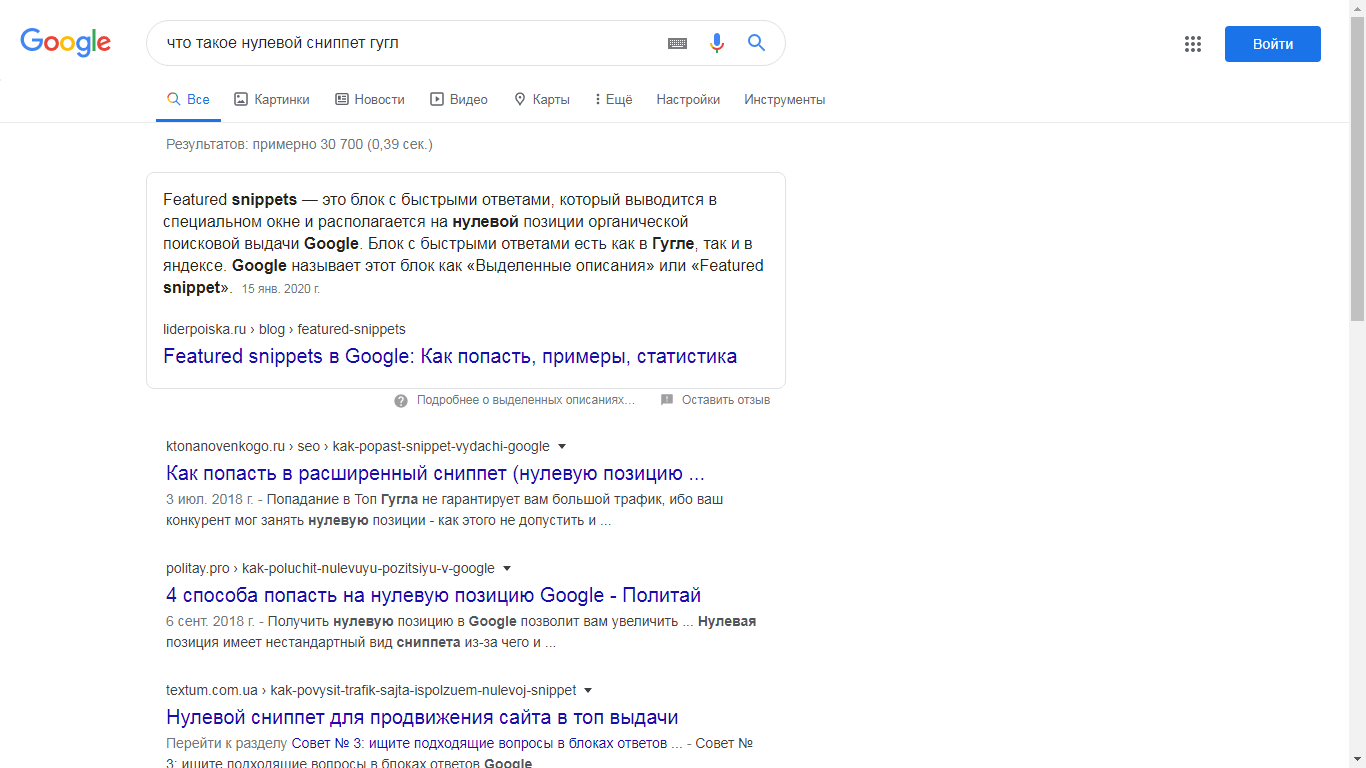Open the Как попасть в расширенный сниппет result
This screenshot has width=1366, height=768.
(x=435, y=473)
